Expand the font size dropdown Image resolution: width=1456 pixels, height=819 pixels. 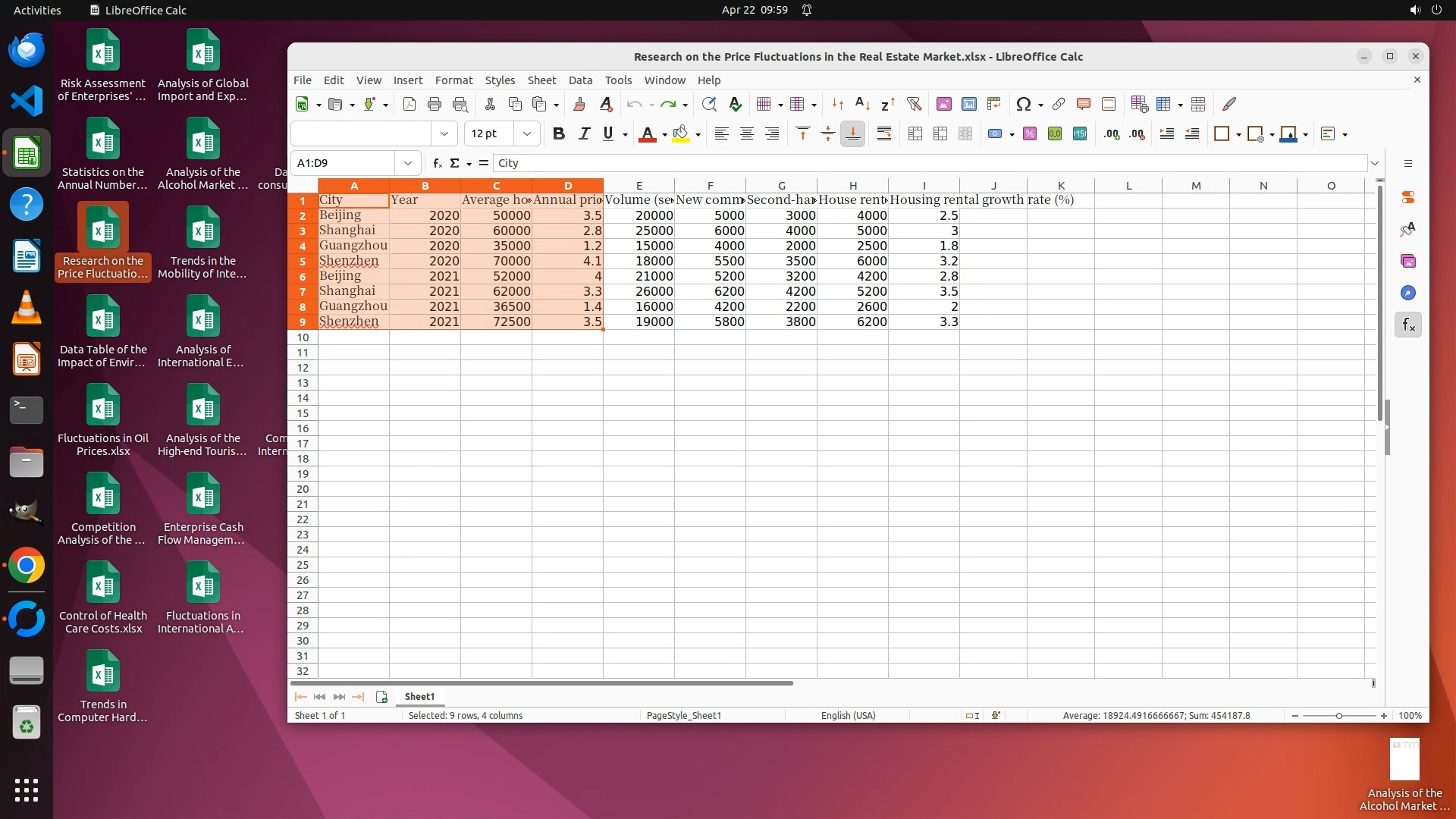(527, 134)
